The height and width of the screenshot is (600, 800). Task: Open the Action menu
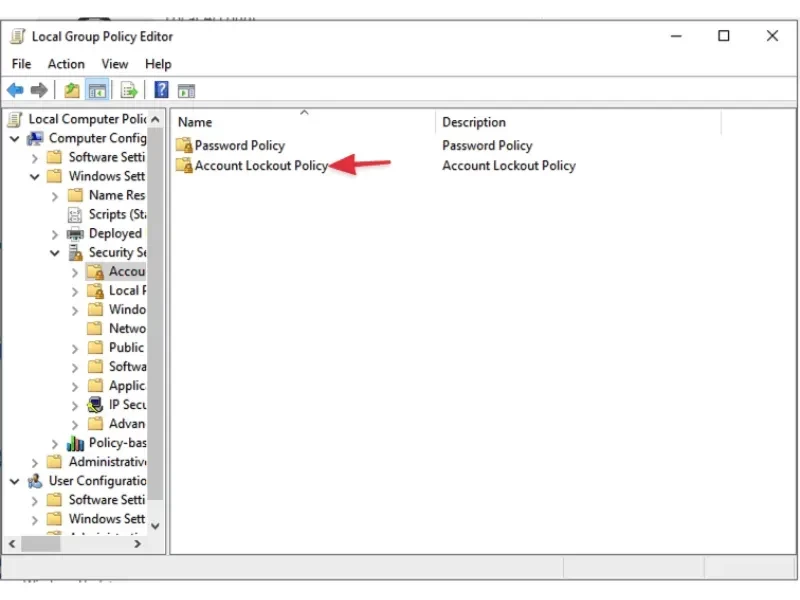click(x=66, y=64)
